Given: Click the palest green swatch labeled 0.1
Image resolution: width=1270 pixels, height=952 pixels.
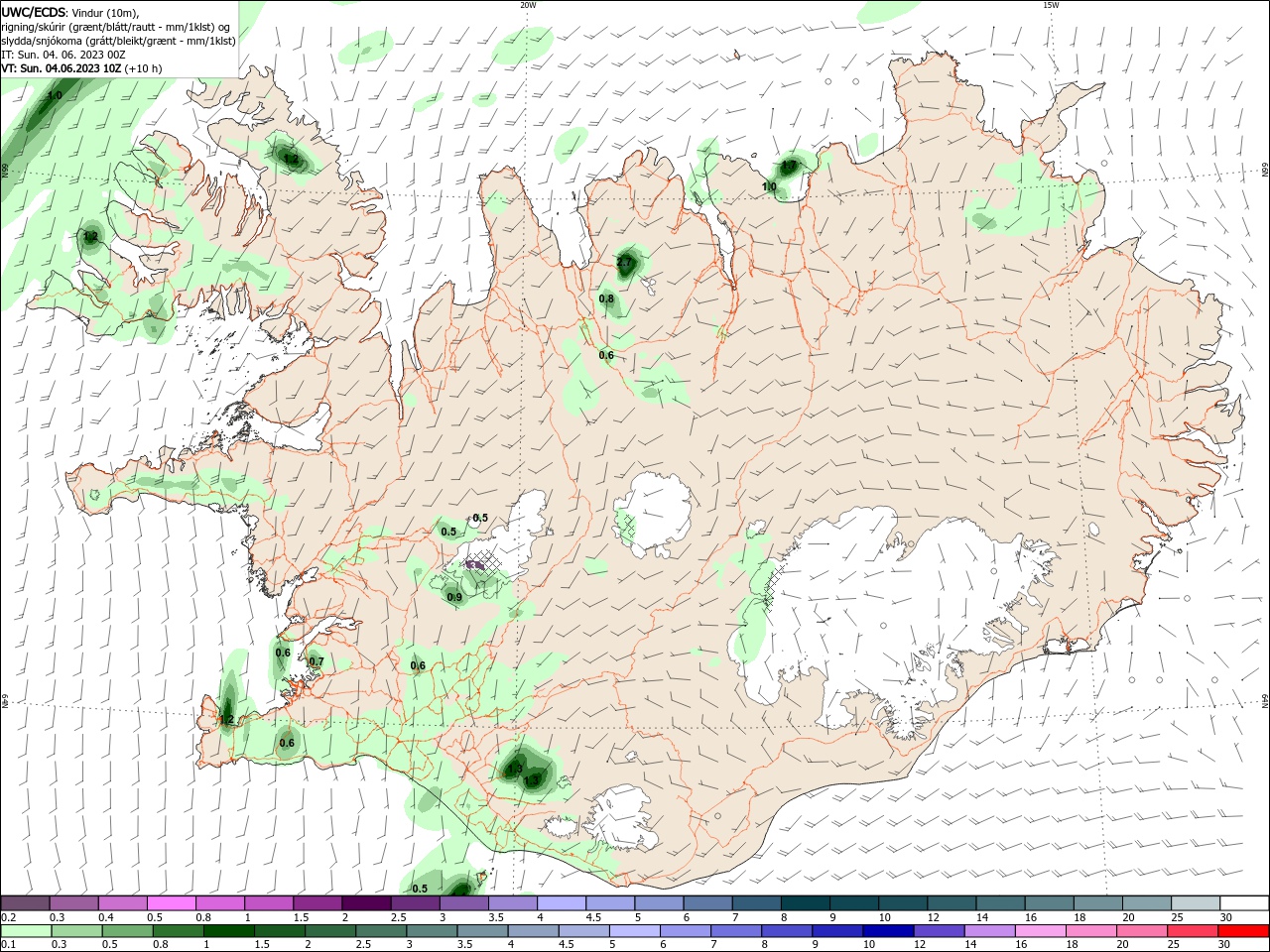Looking at the screenshot, I should [x=26, y=931].
